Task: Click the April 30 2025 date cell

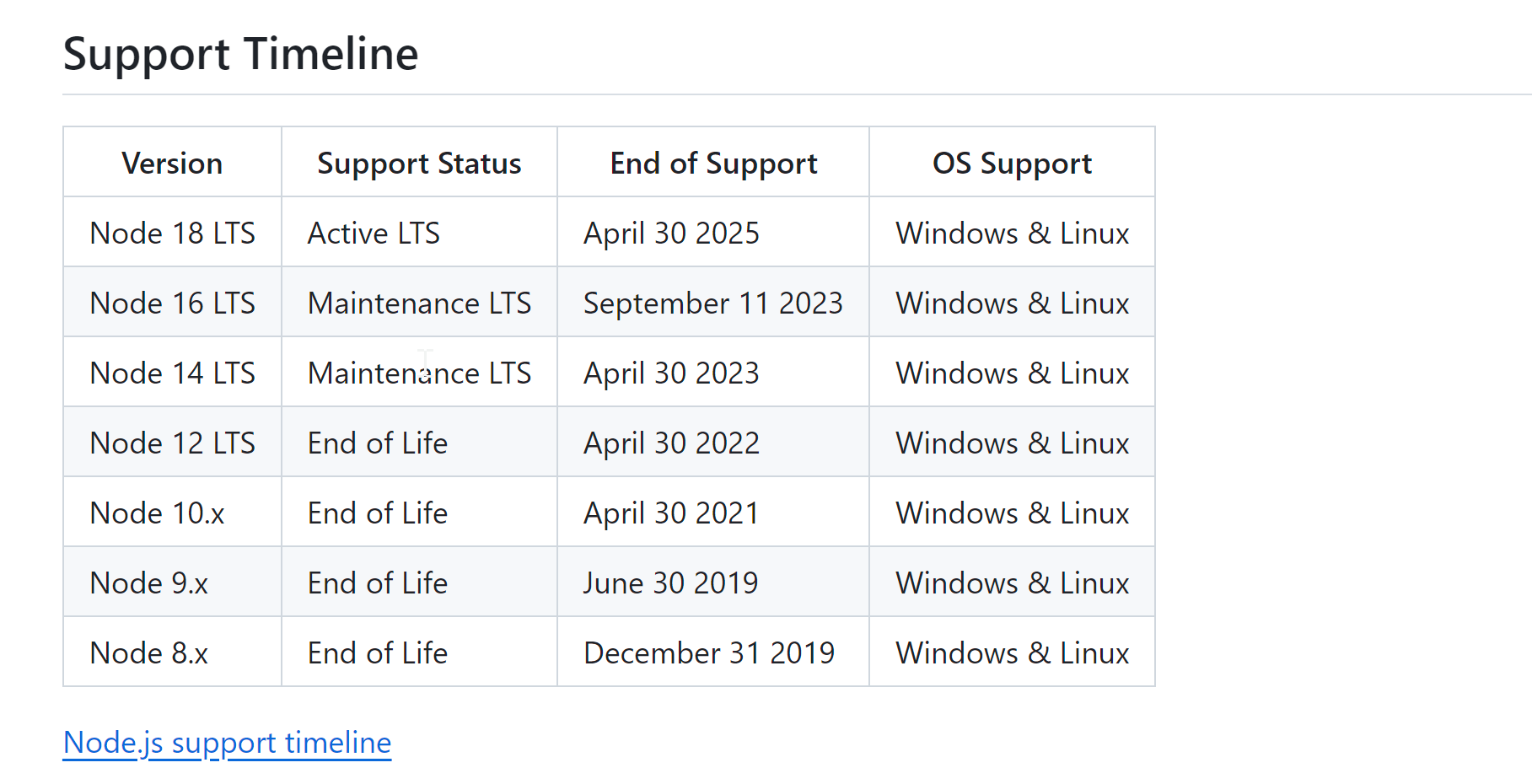Action: tap(713, 233)
